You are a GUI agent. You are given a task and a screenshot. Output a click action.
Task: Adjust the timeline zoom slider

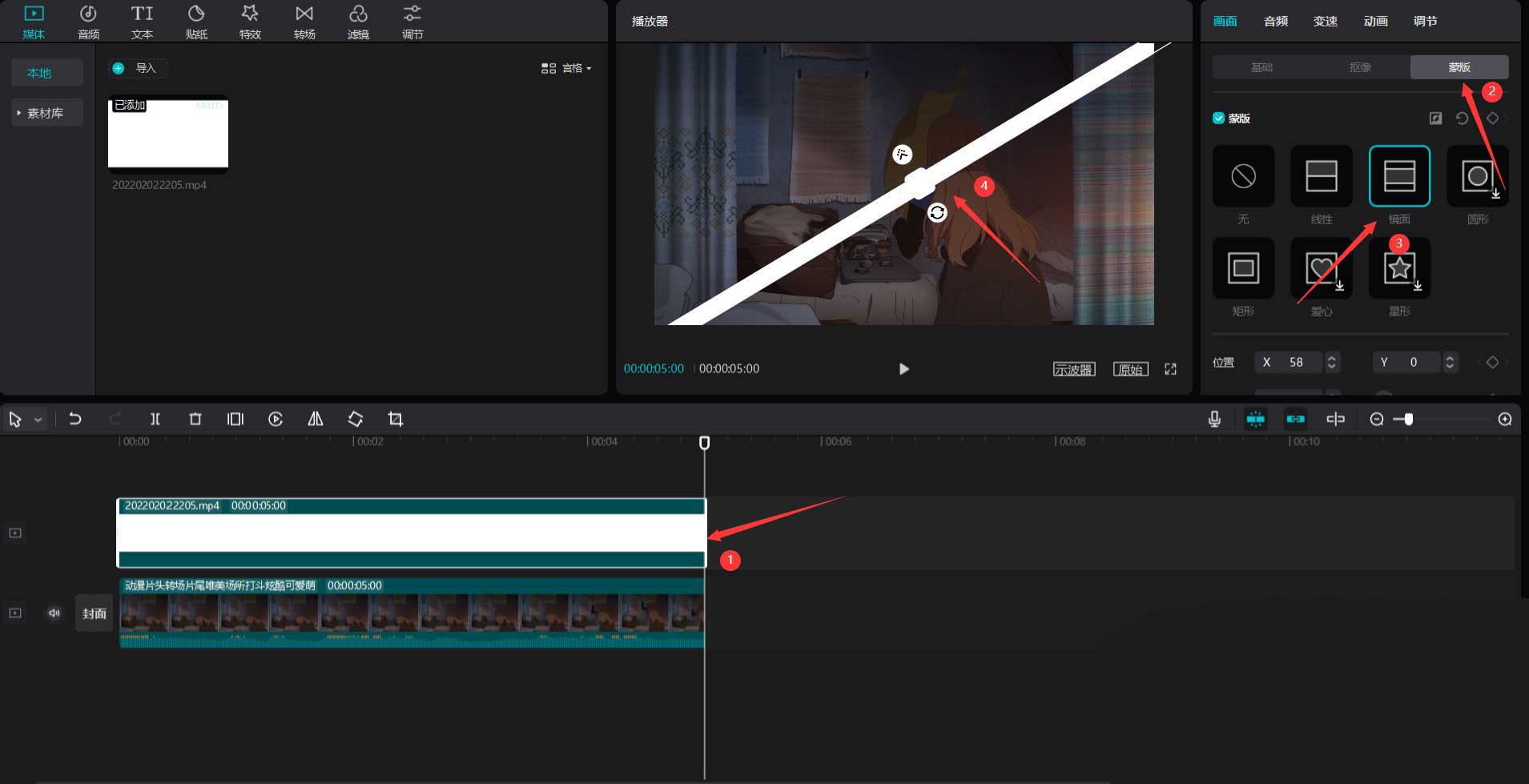click(1409, 419)
